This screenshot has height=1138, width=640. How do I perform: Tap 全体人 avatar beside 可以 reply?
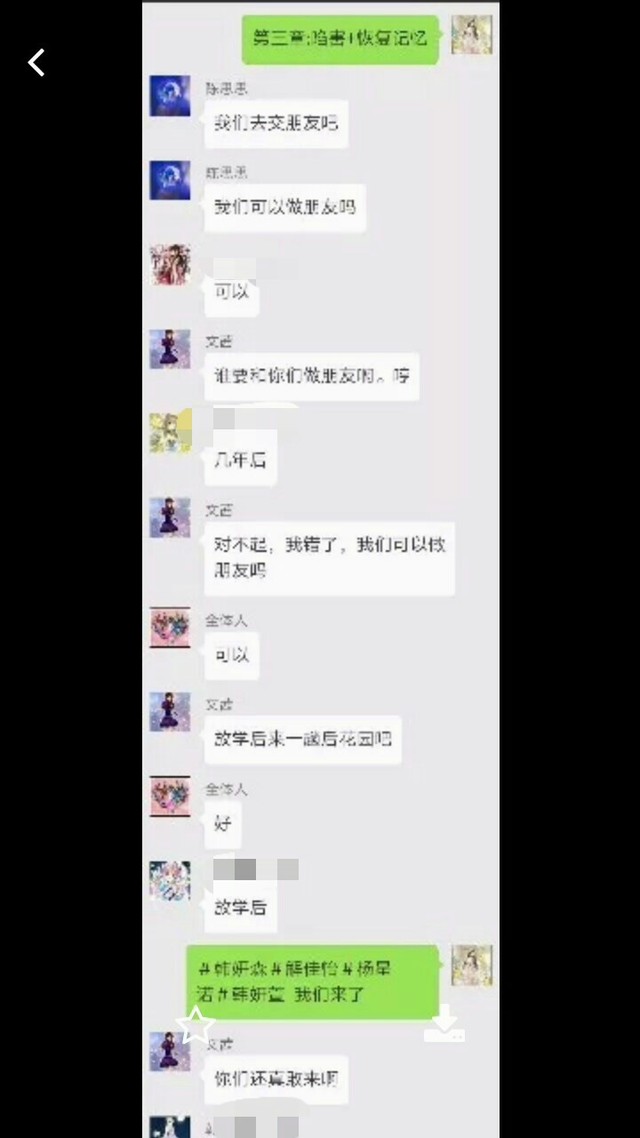tap(170, 628)
